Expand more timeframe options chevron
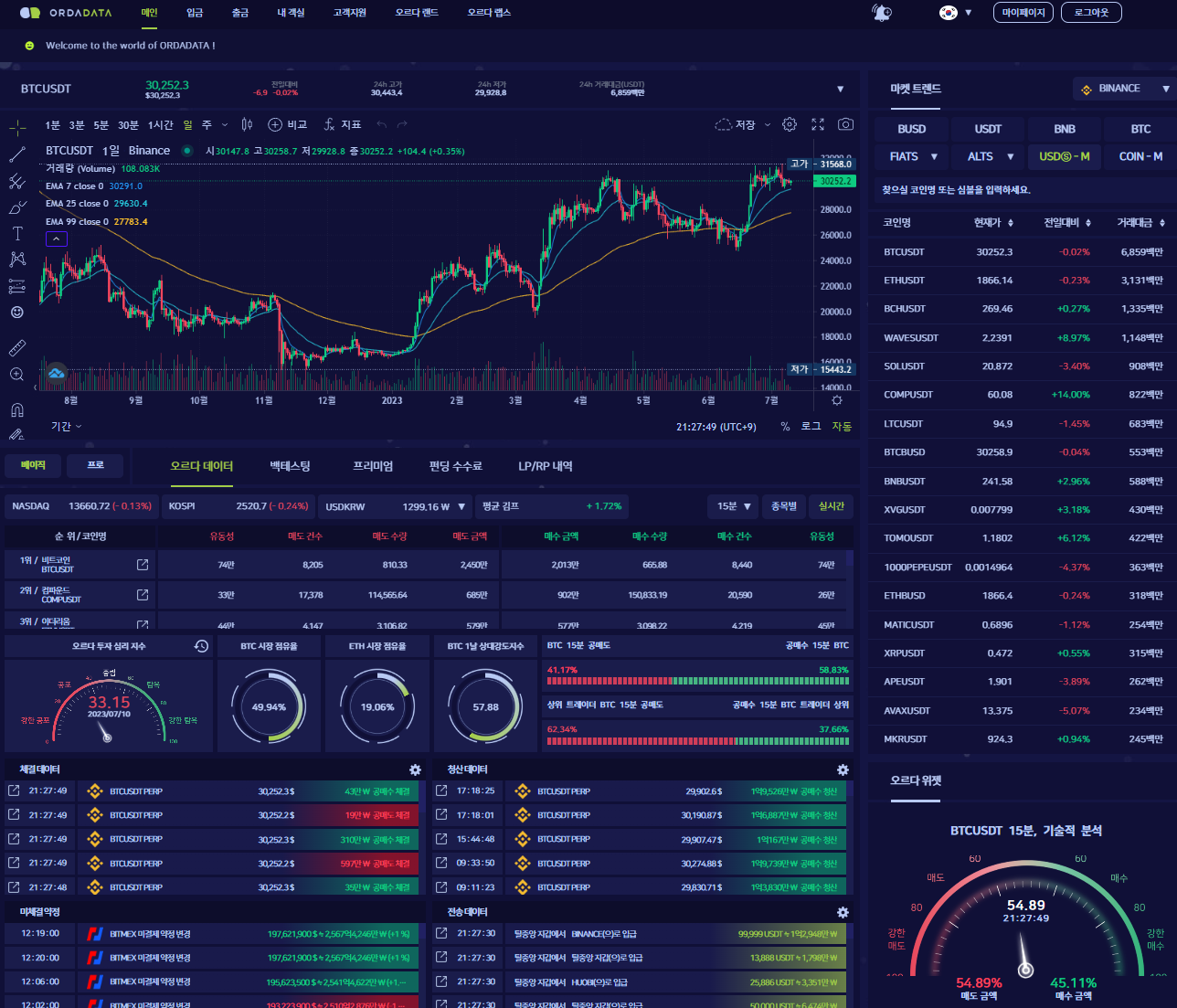The height and width of the screenshot is (1008, 1177). click(x=225, y=124)
